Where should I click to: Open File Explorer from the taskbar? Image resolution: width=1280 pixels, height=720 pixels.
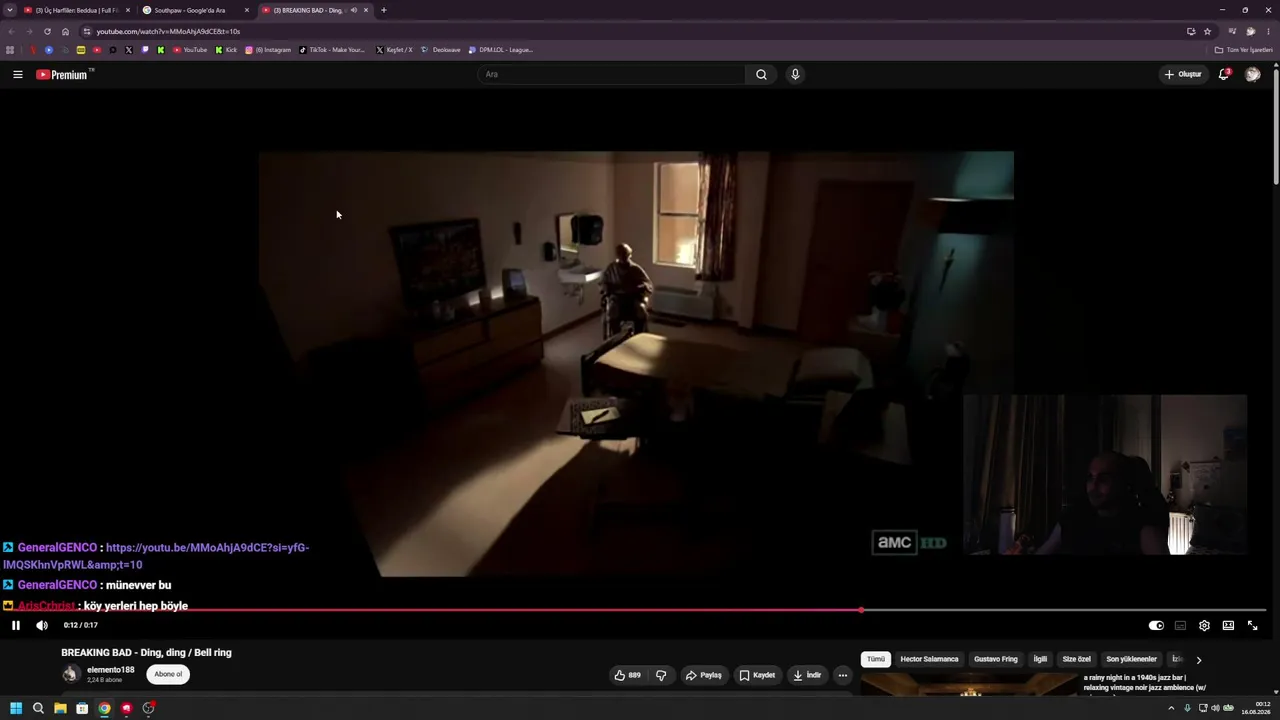tap(60, 708)
